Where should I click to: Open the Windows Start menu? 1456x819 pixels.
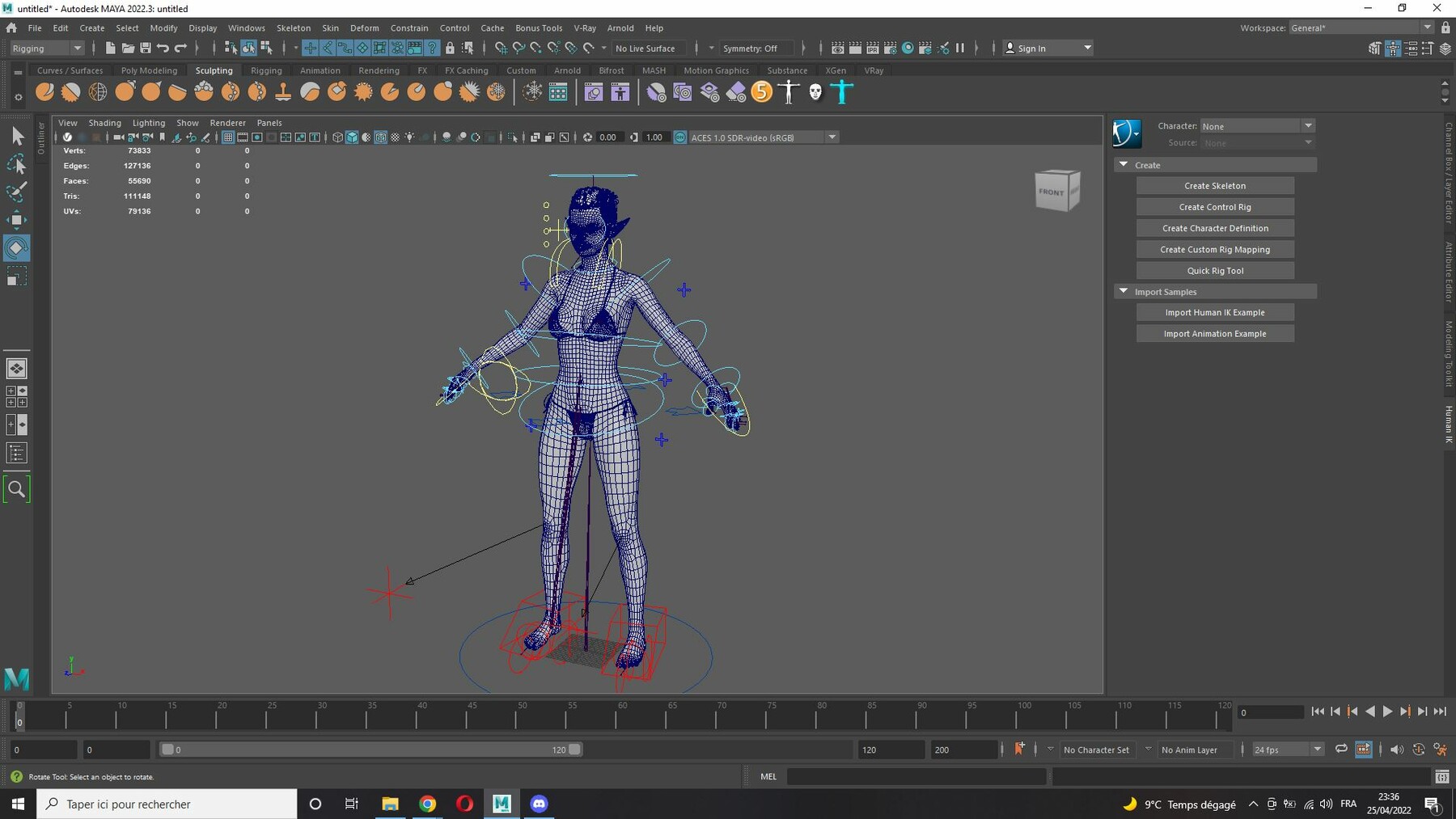[18, 804]
